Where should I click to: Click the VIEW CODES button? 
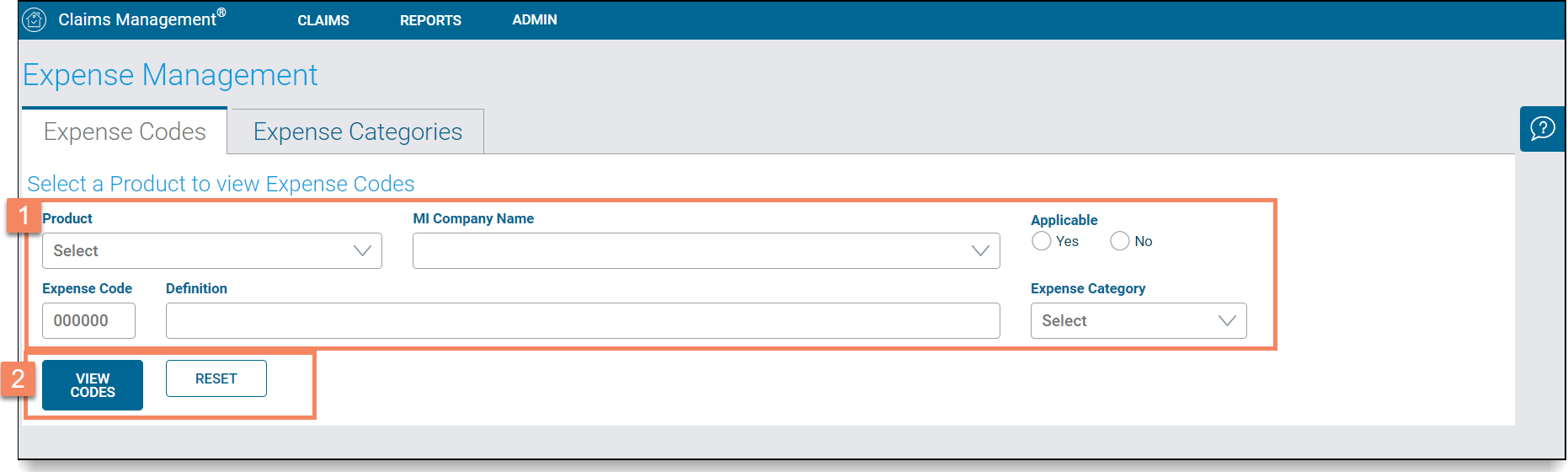(93, 385)
